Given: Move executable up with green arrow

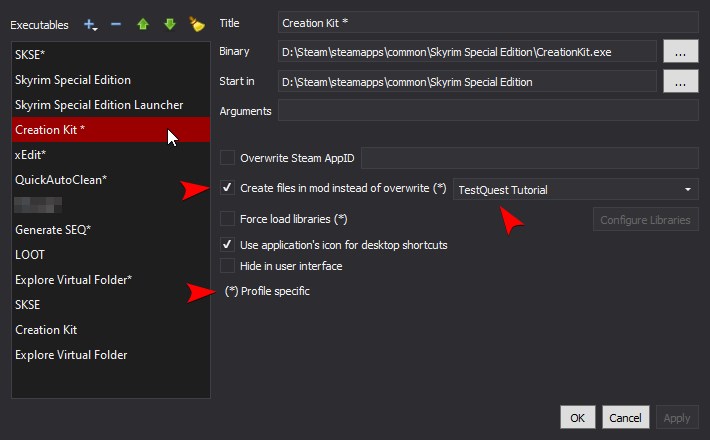Looking at the screenshot, I should click(143, 24).
